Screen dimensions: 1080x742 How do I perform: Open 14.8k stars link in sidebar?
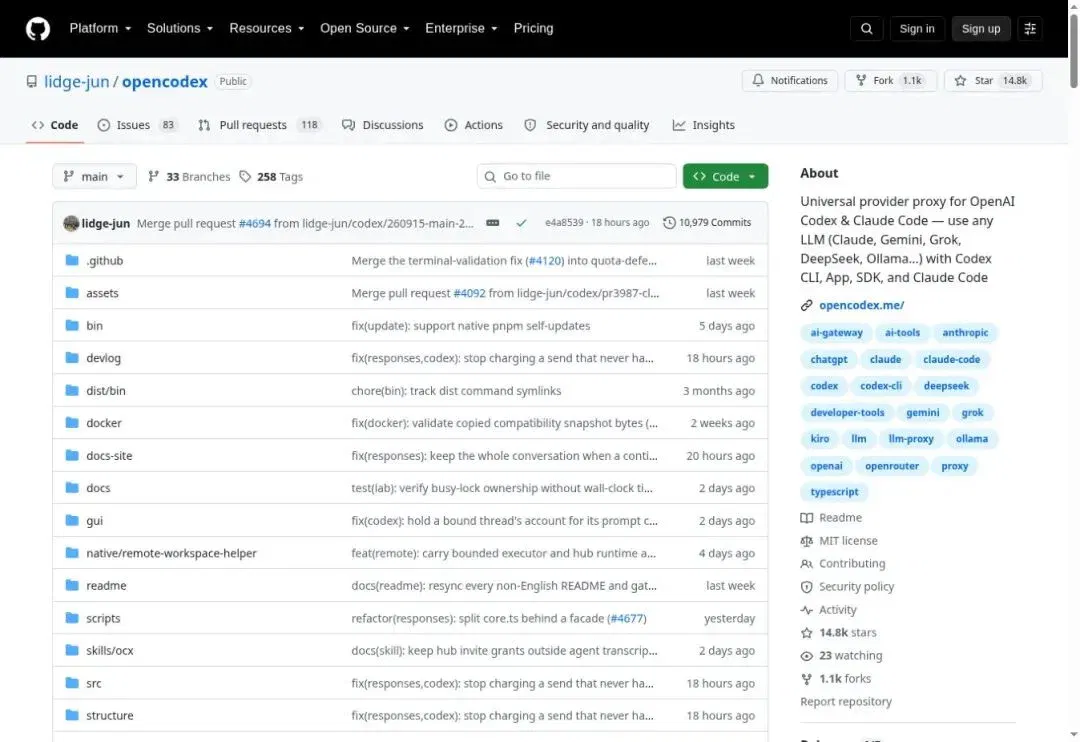click(838, 632)
